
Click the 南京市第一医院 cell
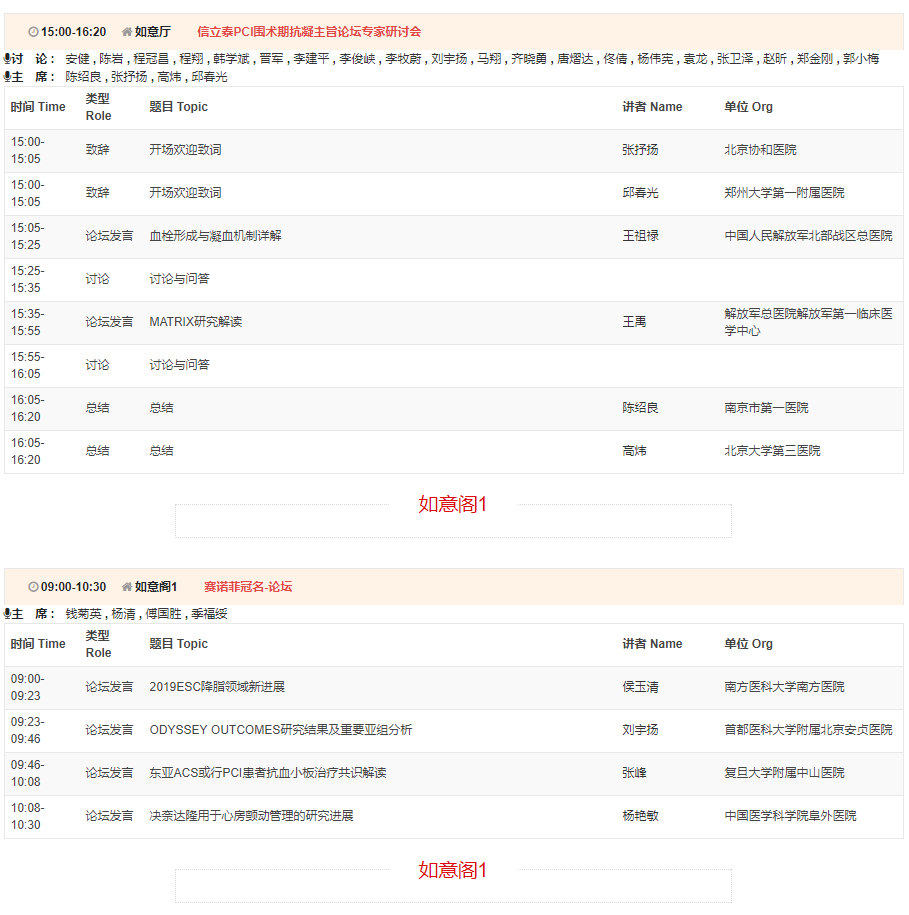766,408
